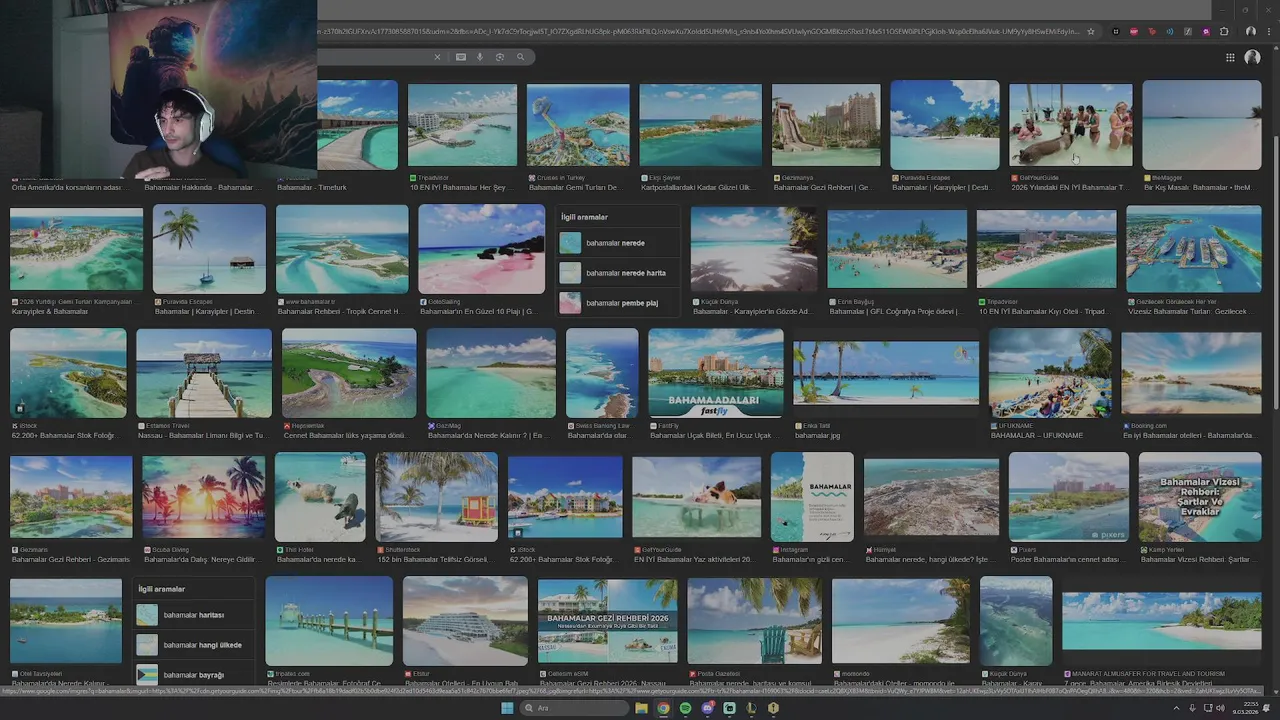Image resolution: width=1280 pixels, height=720 pixels.
Task: Open the golf course coastline image
Action: (349, 373)
